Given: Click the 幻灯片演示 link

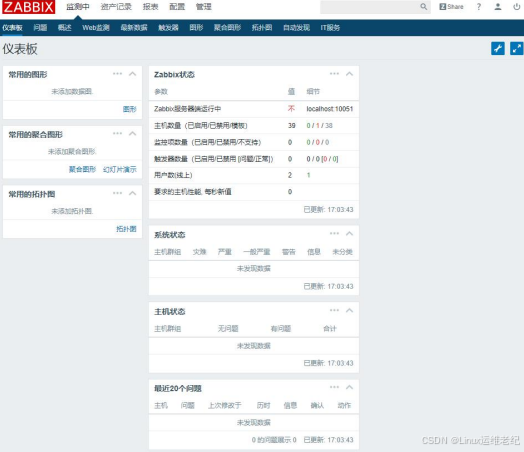Looking at the screenshot, I should pos(120,169).
